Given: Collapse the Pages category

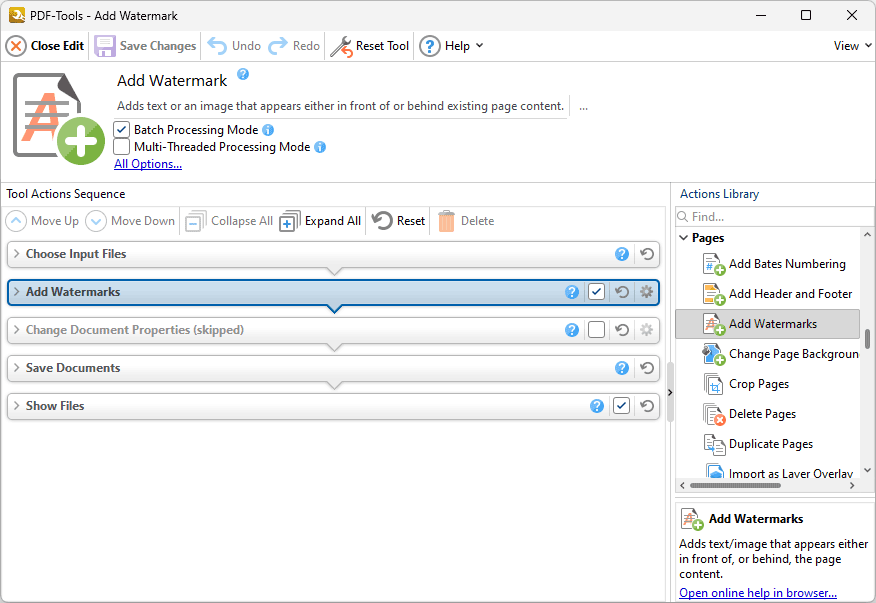Looking at the screenshot, I should point(683,238).
